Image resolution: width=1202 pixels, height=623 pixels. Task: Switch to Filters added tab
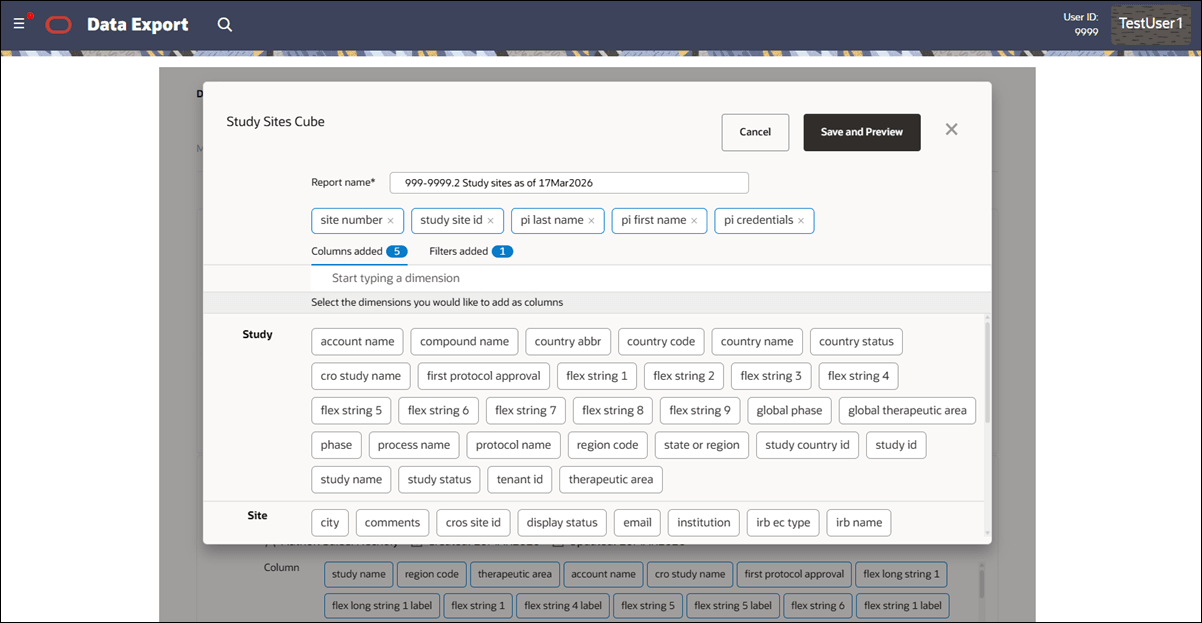click(x=471, y=252)
